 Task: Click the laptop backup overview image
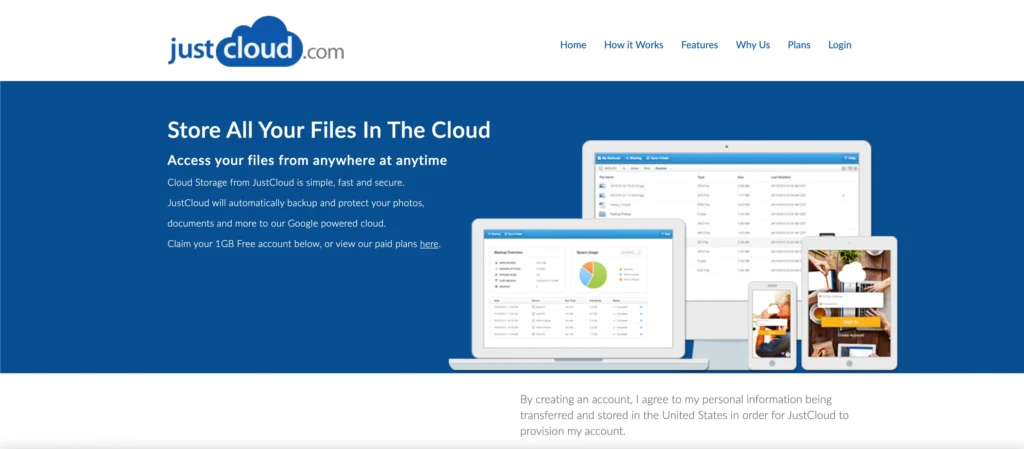(x=578, y=294)
